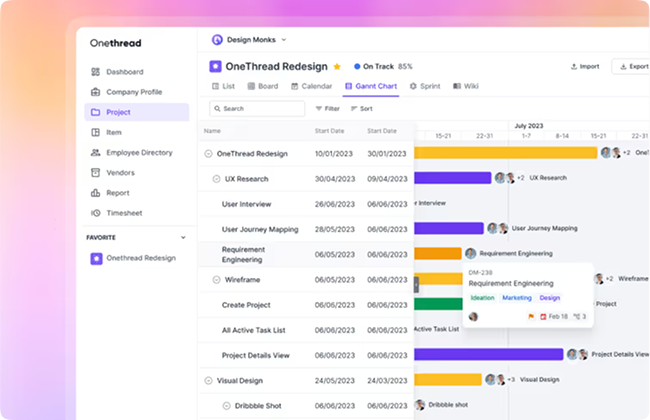Collapse the Wireframe task group
Screen dimensions: 650x420
point(216,280)
